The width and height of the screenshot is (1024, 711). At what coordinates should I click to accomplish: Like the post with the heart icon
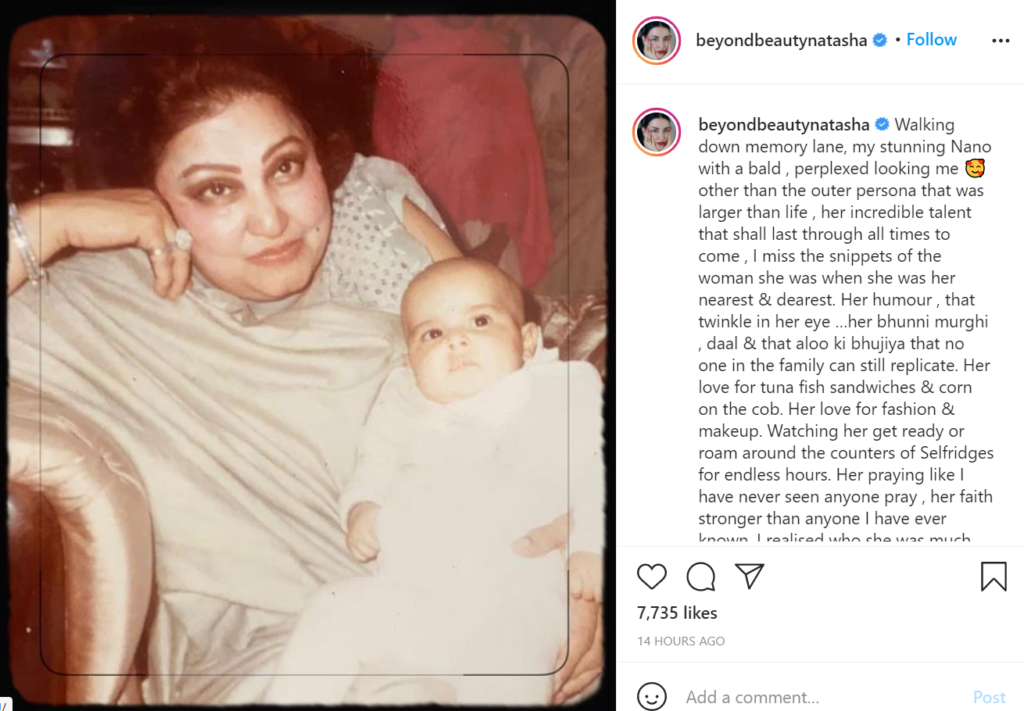651,576
